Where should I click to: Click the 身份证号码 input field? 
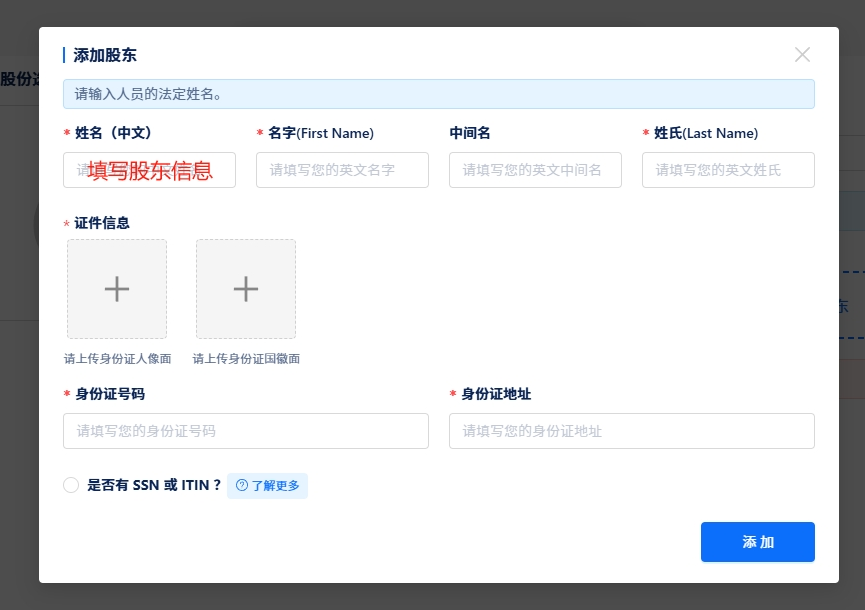(245, 431)
